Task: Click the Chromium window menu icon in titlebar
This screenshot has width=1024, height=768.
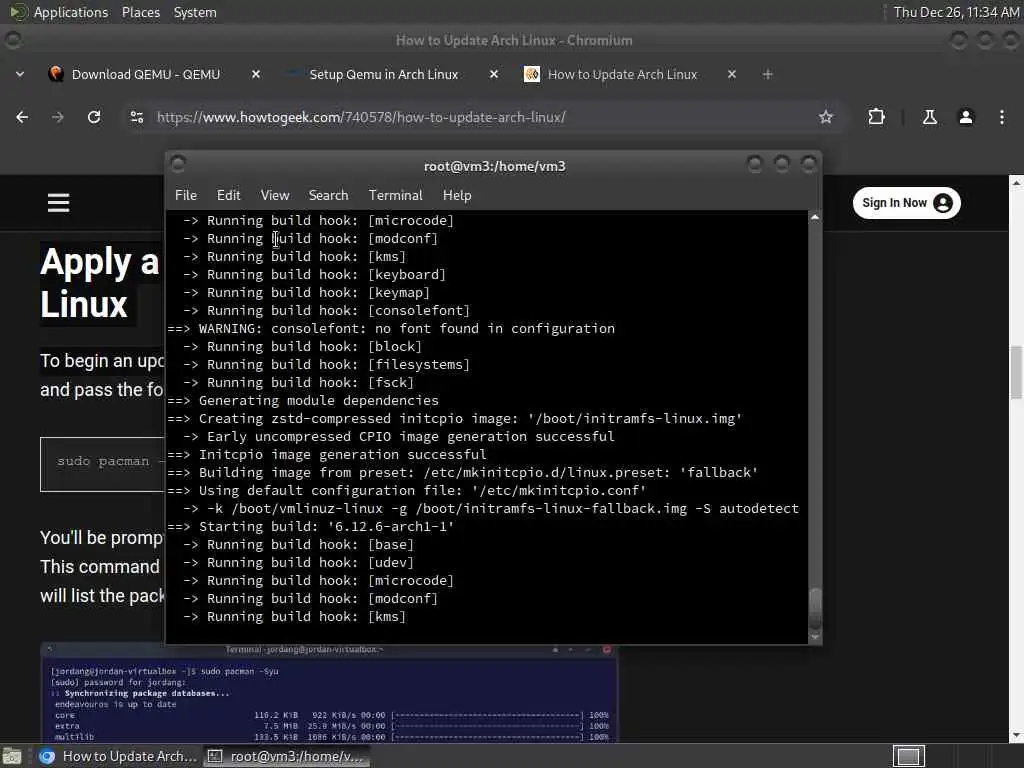Action: pyautogui.click(x=12, y=40)
